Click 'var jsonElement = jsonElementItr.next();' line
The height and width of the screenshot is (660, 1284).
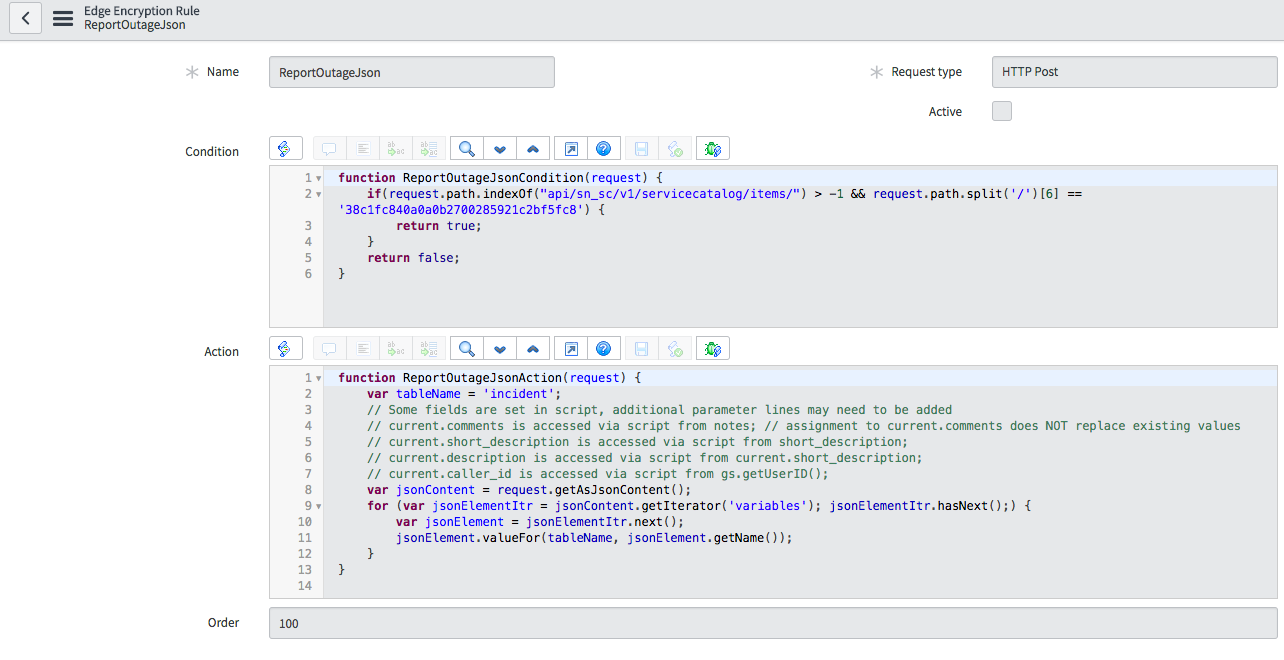pos(540,522)
